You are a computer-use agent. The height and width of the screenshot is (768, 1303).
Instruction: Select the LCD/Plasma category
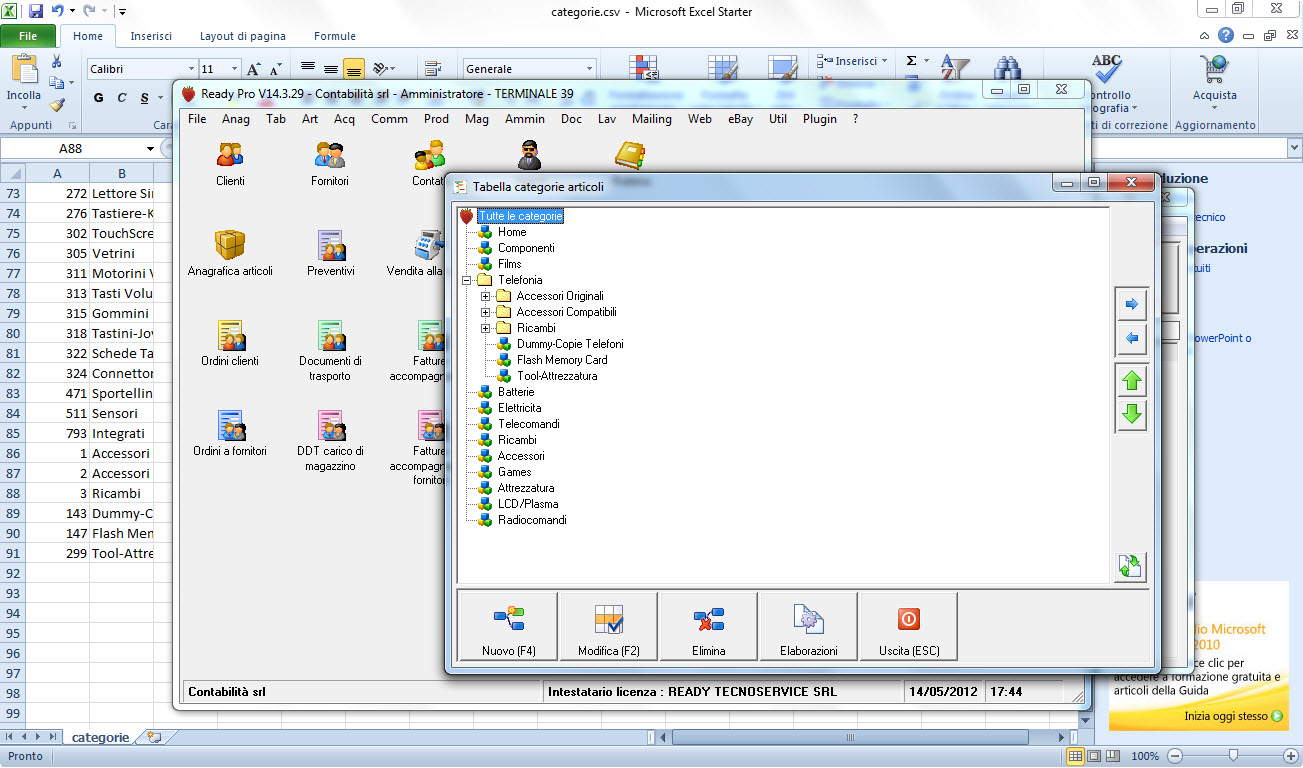(x=528, y=504)
